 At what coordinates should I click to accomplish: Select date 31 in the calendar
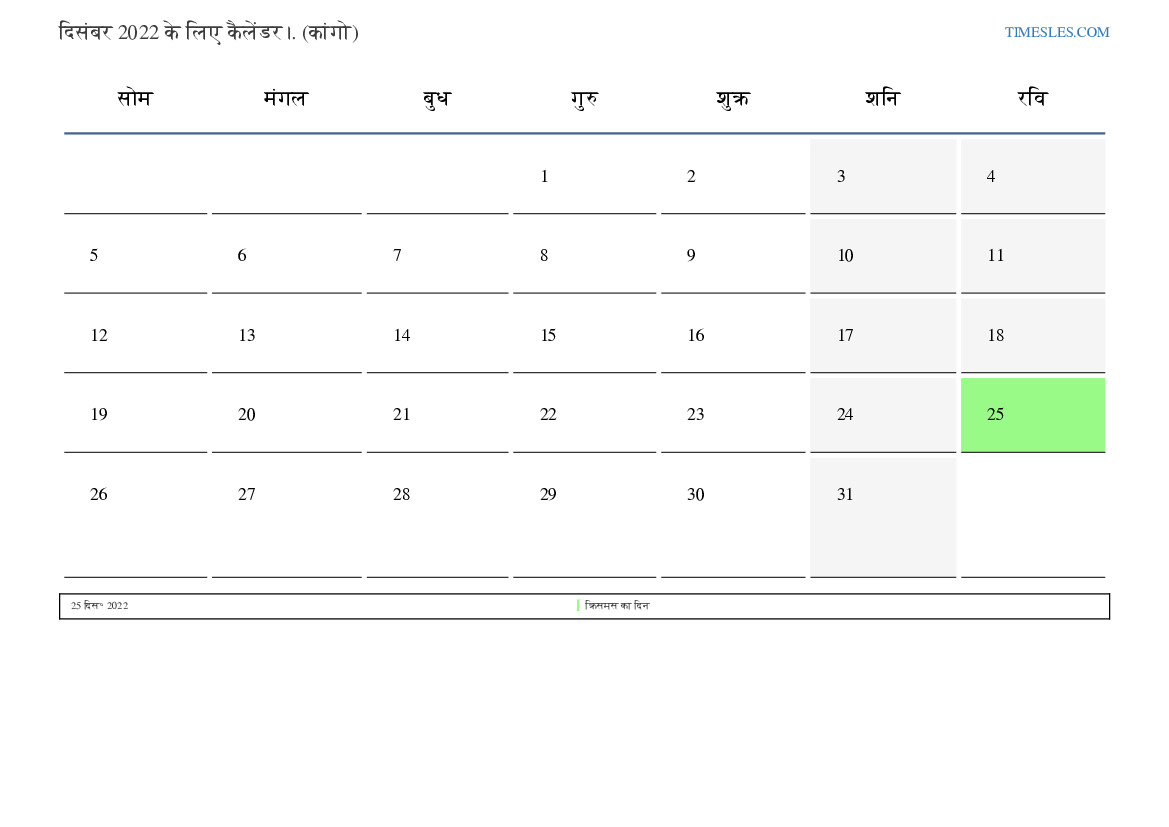pyautogui.click(x=845, y=495)
